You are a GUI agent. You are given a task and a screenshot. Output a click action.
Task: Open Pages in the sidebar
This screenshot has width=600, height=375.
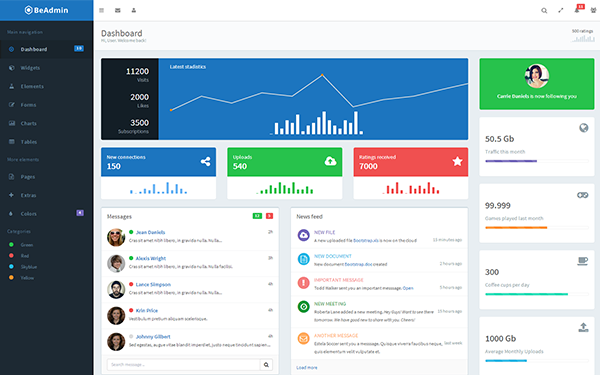pyautogui.click(x=46, y=177)
